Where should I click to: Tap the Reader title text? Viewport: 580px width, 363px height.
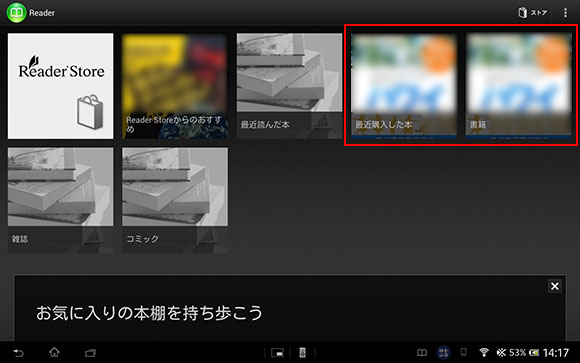42,13
